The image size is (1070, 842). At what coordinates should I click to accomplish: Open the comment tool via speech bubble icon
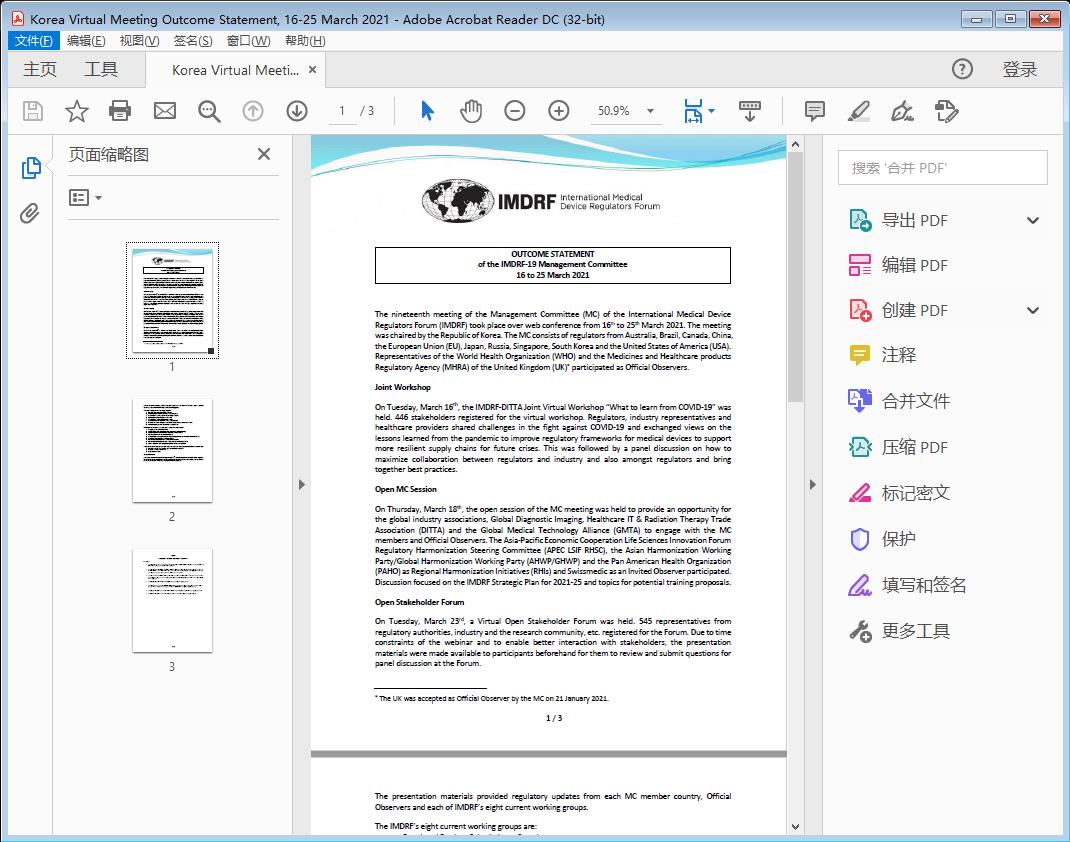814,111
